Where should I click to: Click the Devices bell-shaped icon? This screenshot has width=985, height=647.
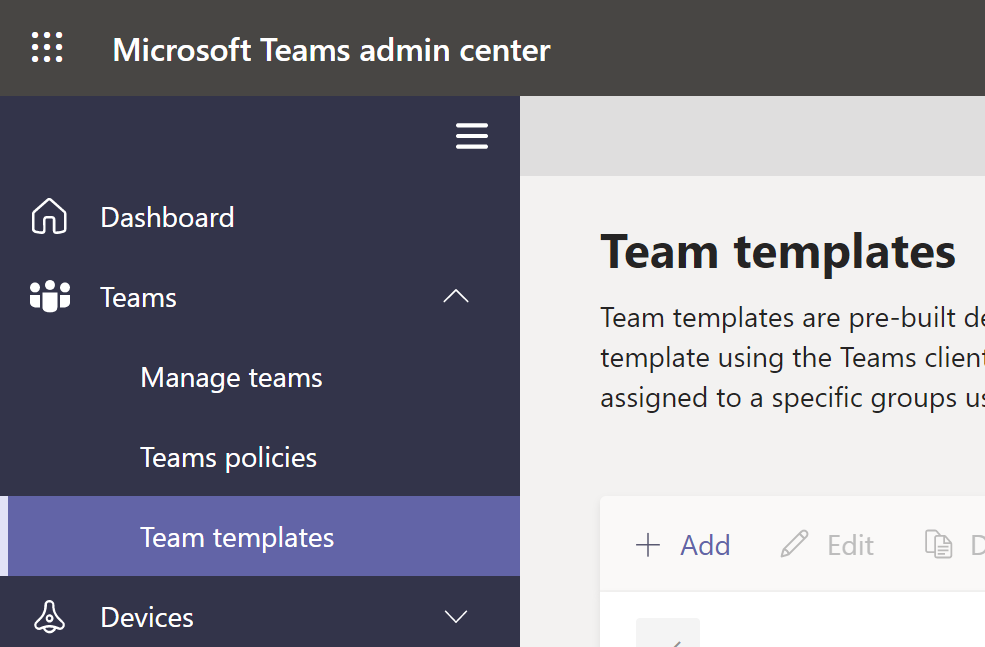point(49,617)
